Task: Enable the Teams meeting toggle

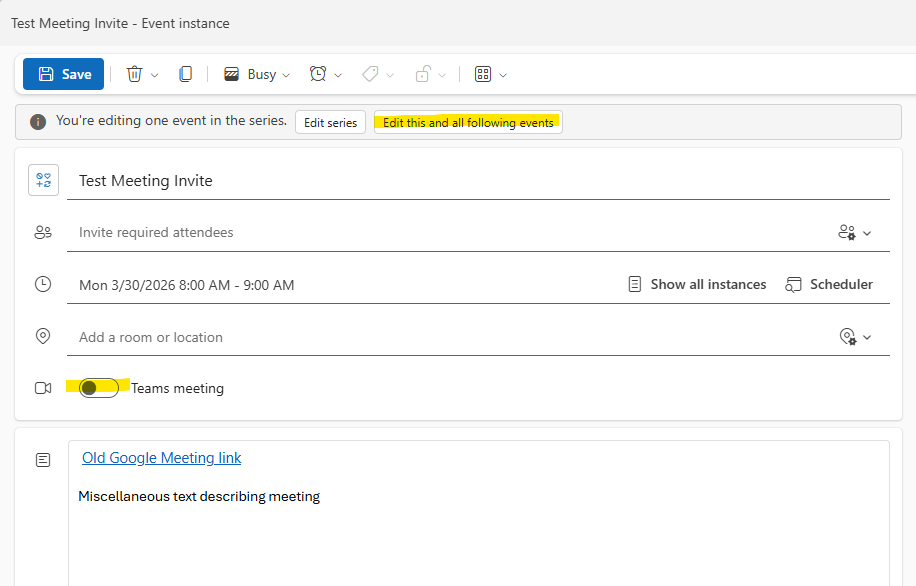Action: pos(99,388)
